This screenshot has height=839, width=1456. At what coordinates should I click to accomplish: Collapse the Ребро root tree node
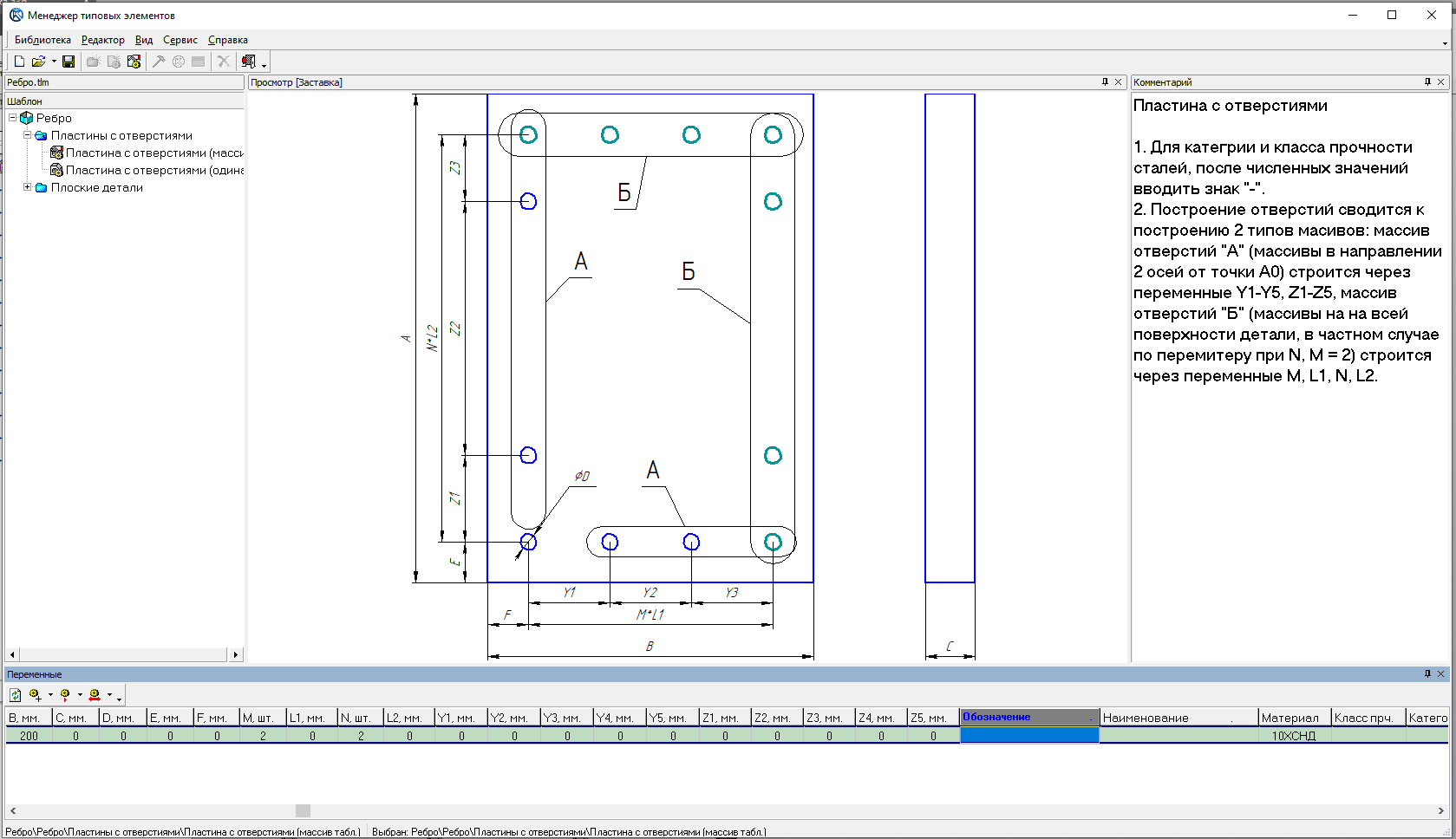13,117
